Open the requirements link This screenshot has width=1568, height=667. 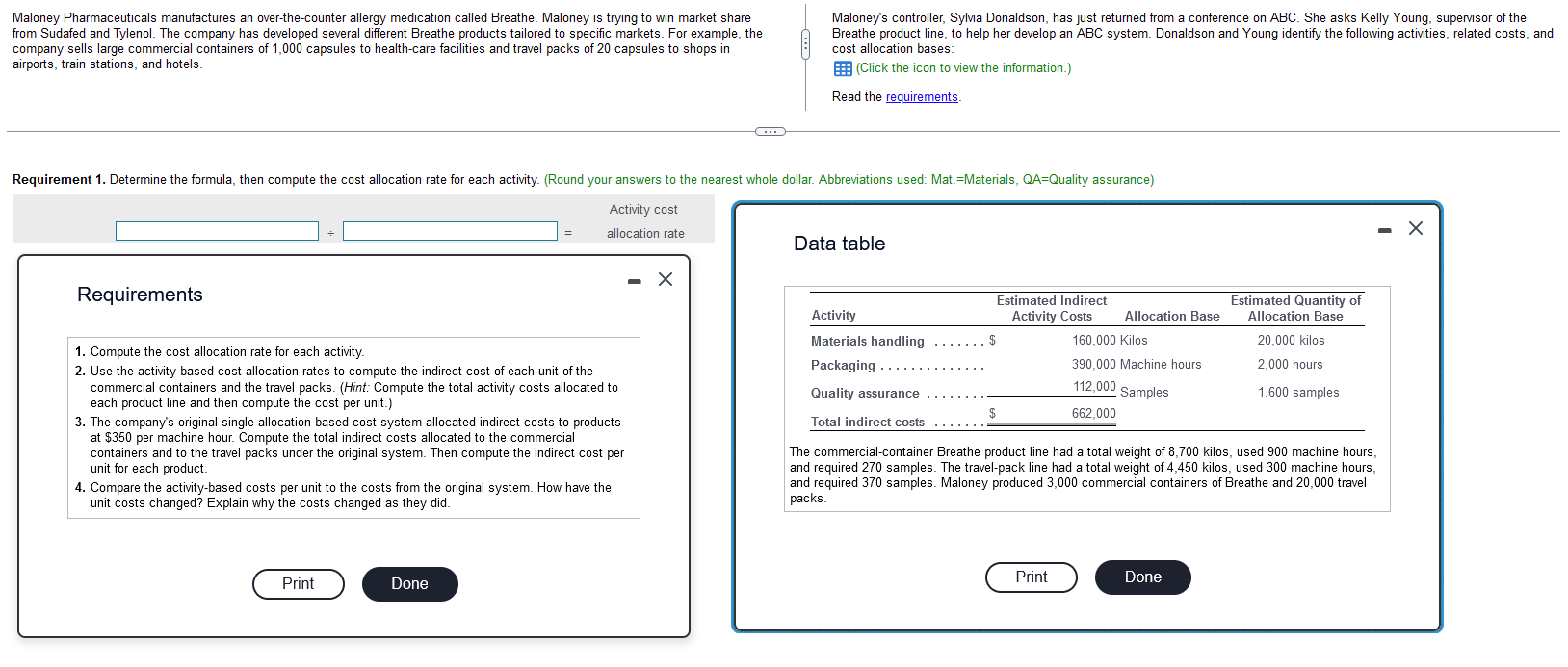(x=922, y=97)
